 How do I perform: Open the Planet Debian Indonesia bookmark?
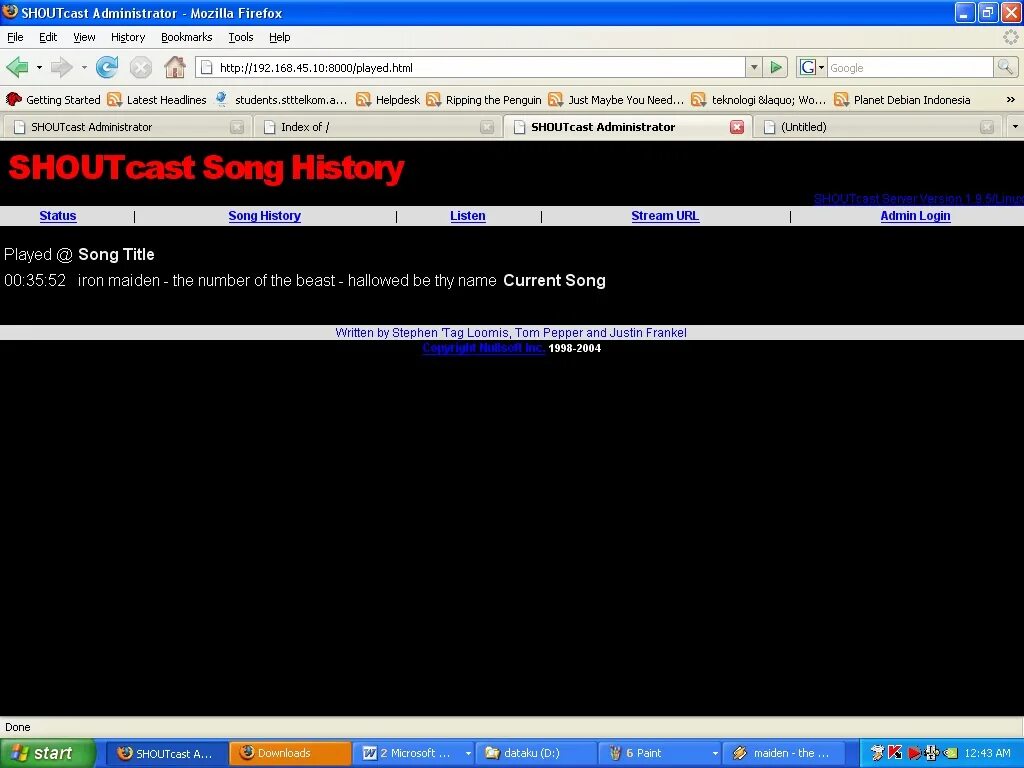click(903, 100)
